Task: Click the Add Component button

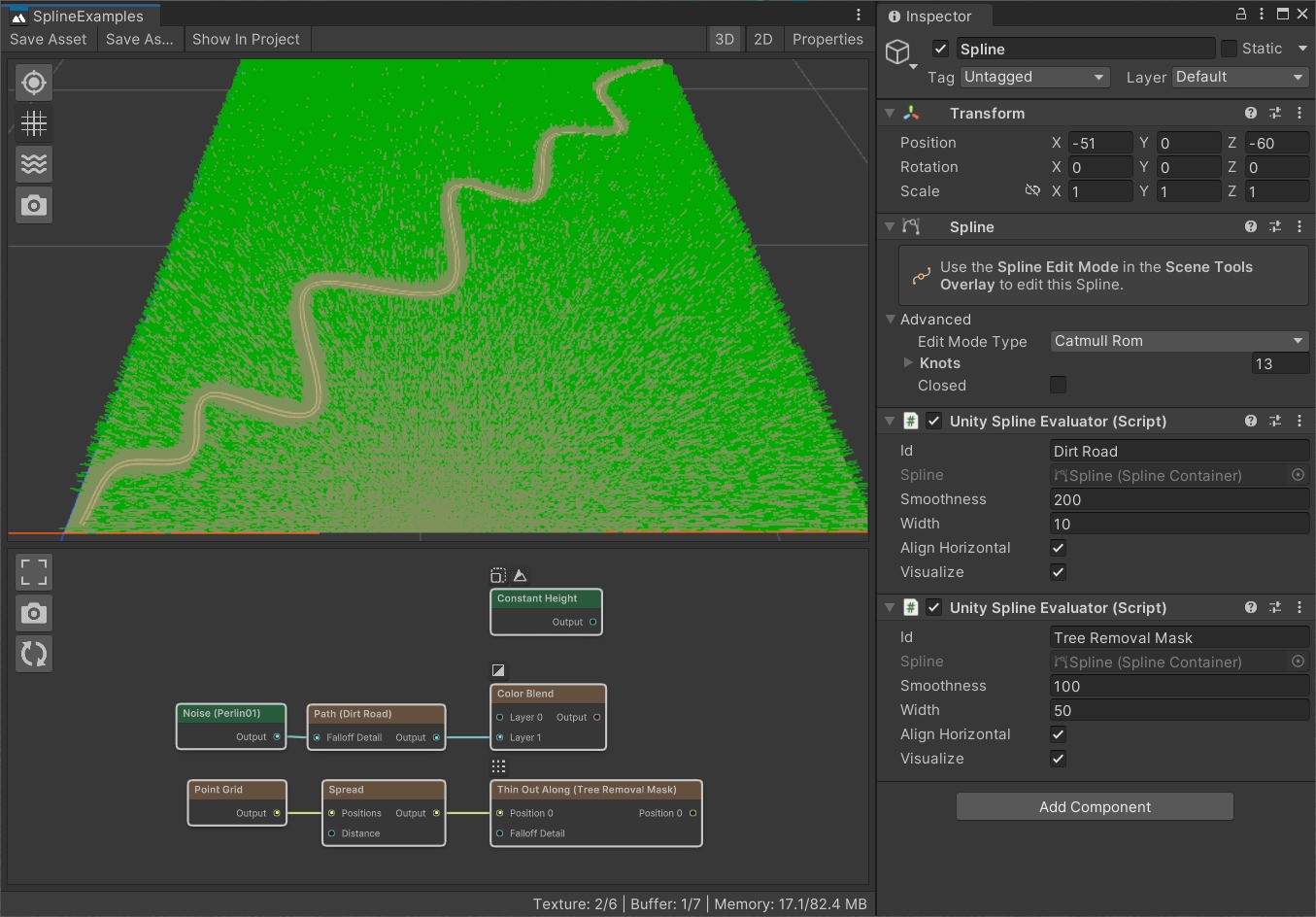Action: 1095,806
